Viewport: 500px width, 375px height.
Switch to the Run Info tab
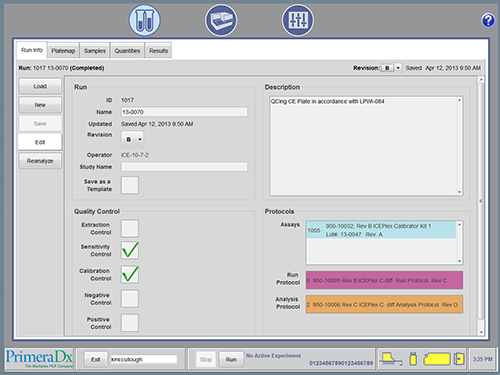pos(32,50)
